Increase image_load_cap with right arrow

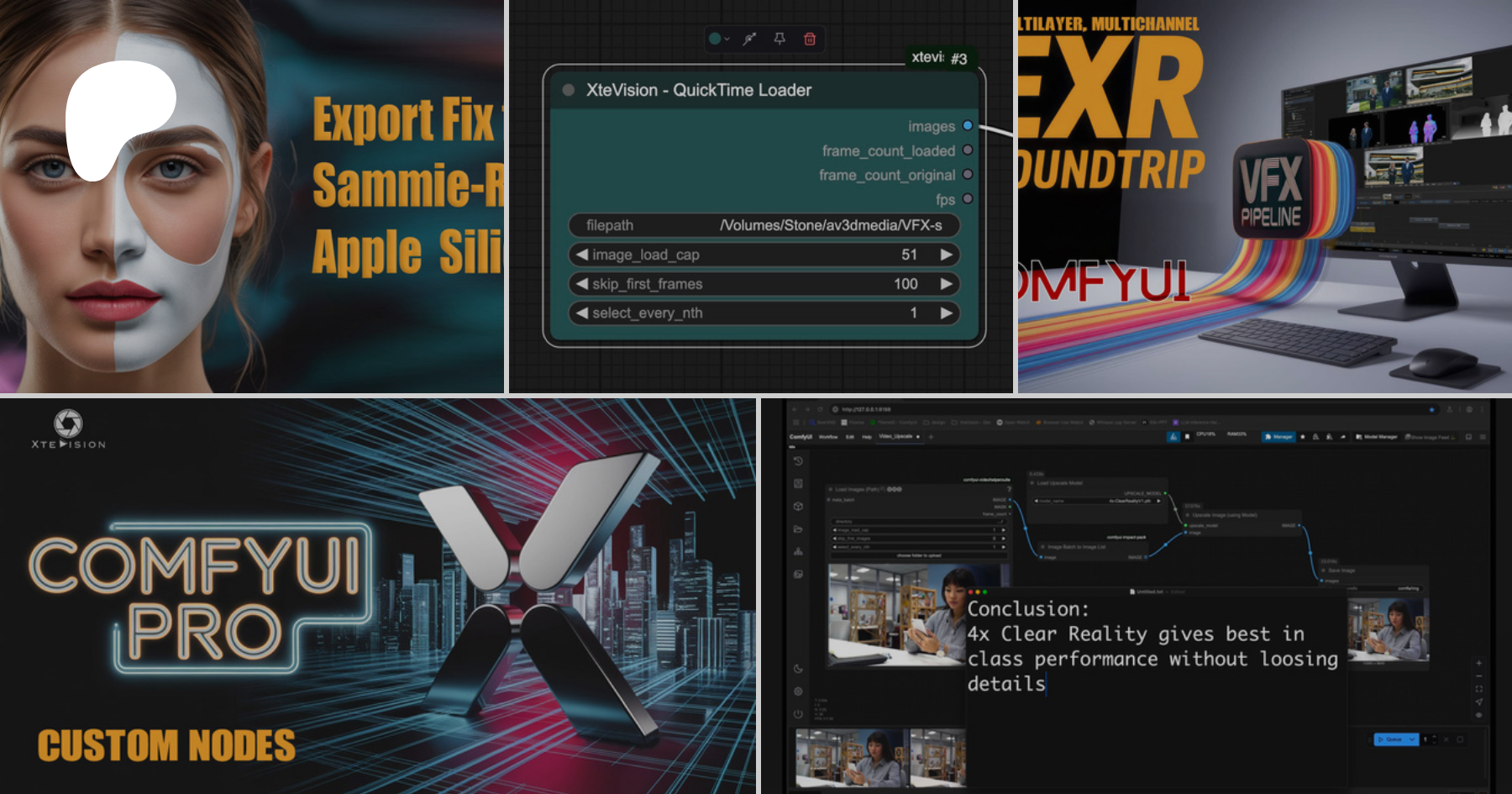coord(947,255)
